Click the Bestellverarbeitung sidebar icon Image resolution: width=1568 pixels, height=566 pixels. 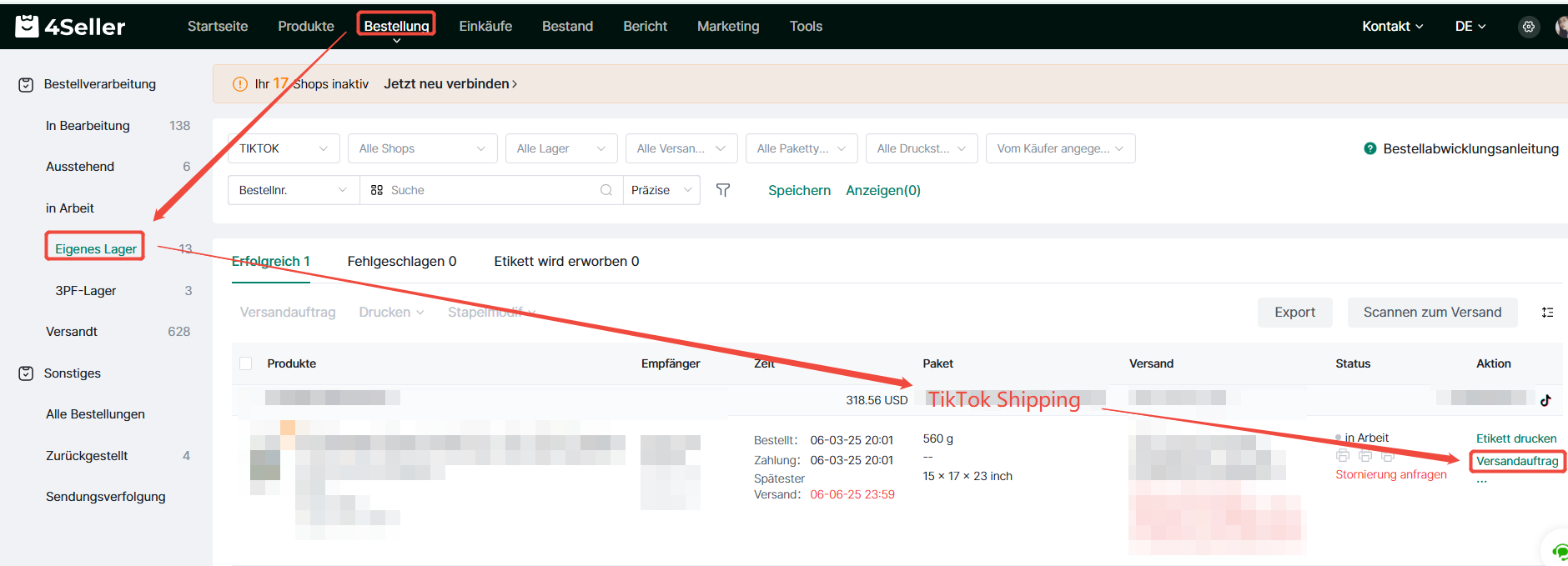click(x=26, y=84)
